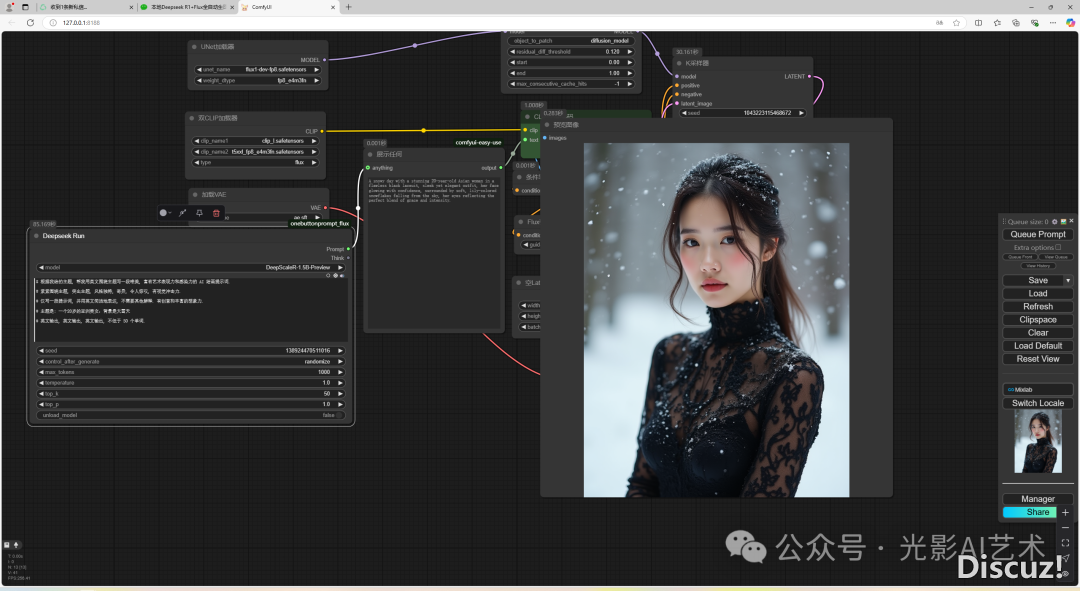
Task: Click Switch Locale button
Action: [1037, 403]
